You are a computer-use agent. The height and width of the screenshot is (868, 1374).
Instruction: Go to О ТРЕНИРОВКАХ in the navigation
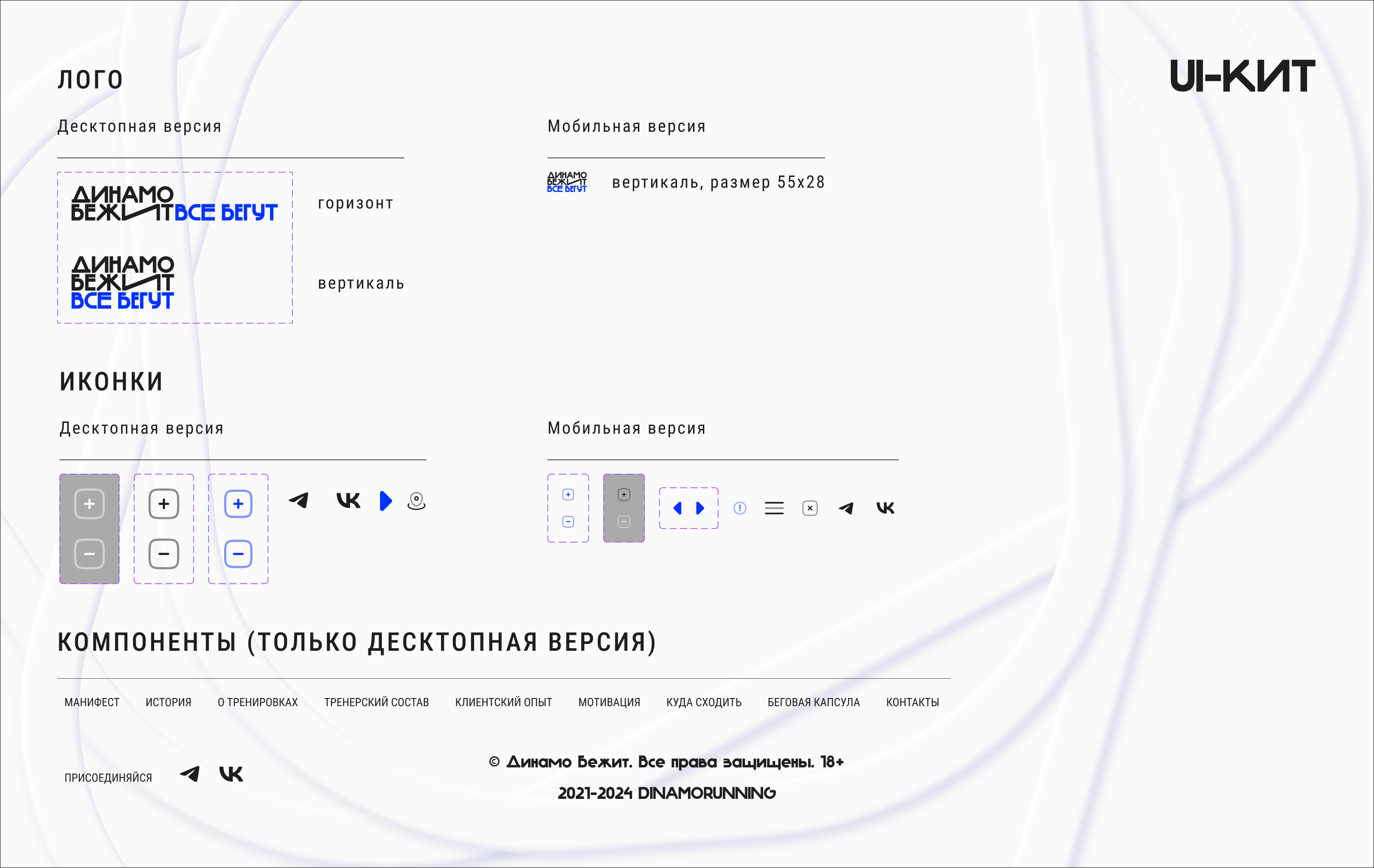(258, 702)
